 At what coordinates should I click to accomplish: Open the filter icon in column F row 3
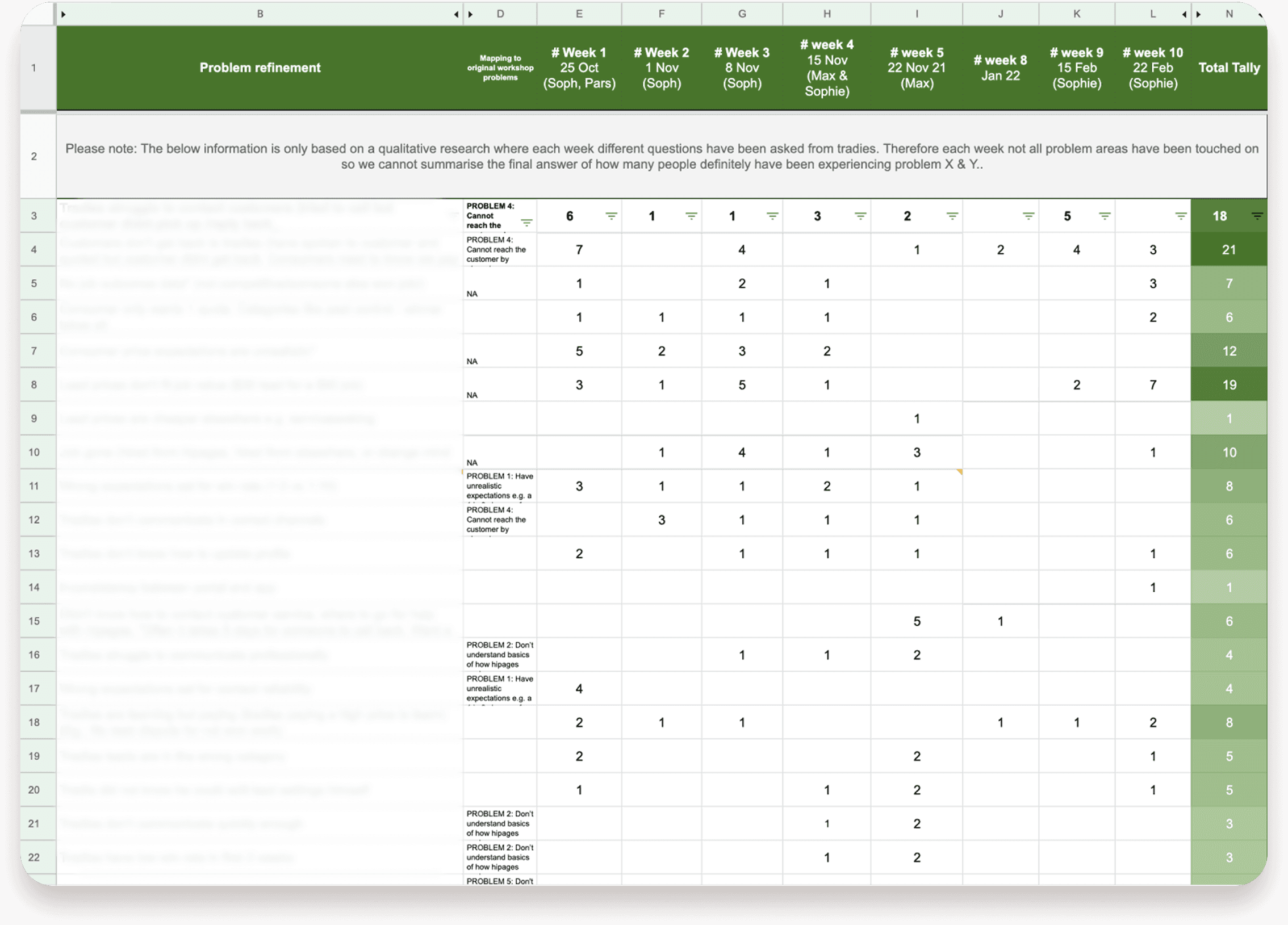click(x=691, y=216)
